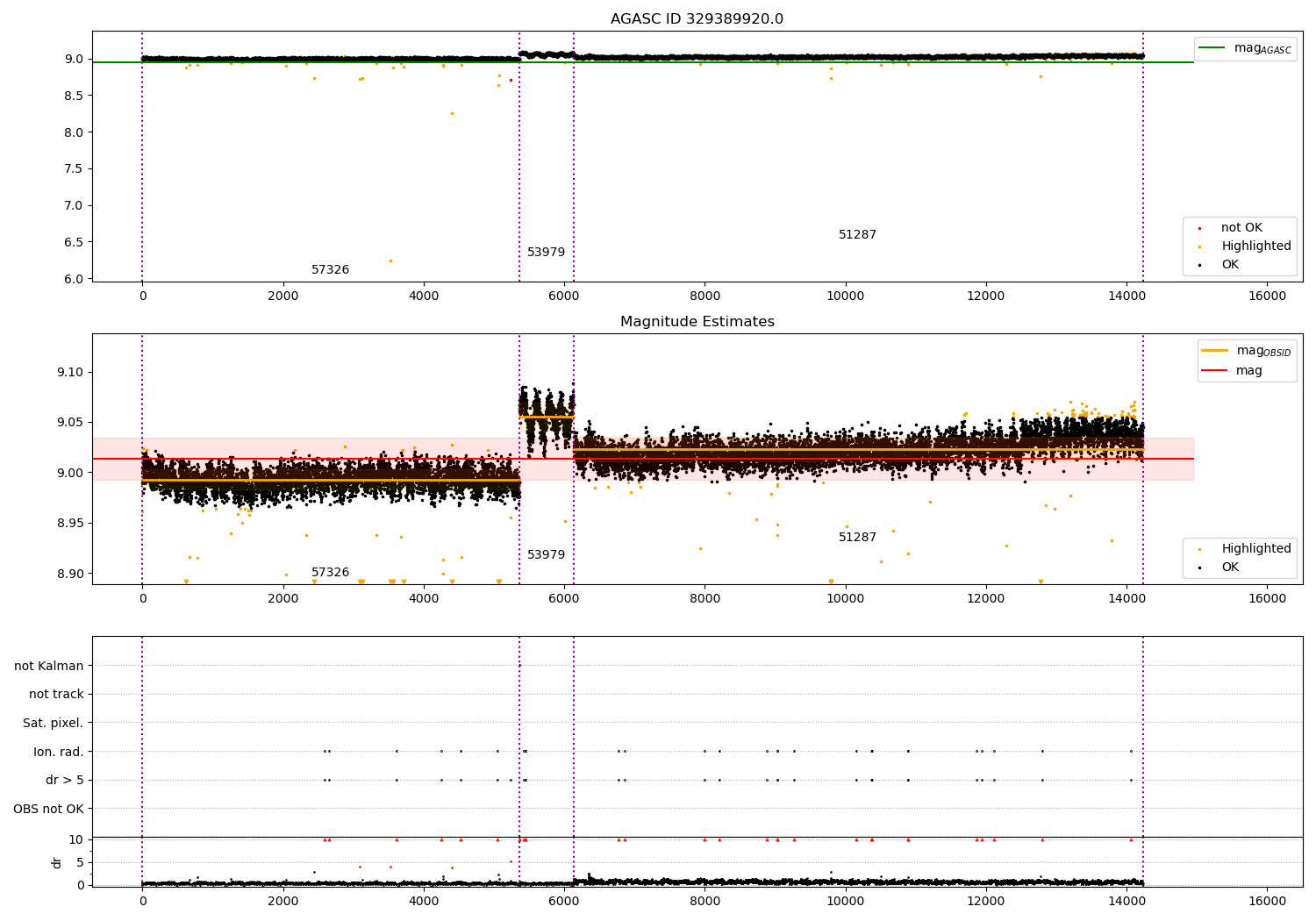1316x921 pixels.
Task: Click the rotated 'dr' y-axis label
Action: 57,863
